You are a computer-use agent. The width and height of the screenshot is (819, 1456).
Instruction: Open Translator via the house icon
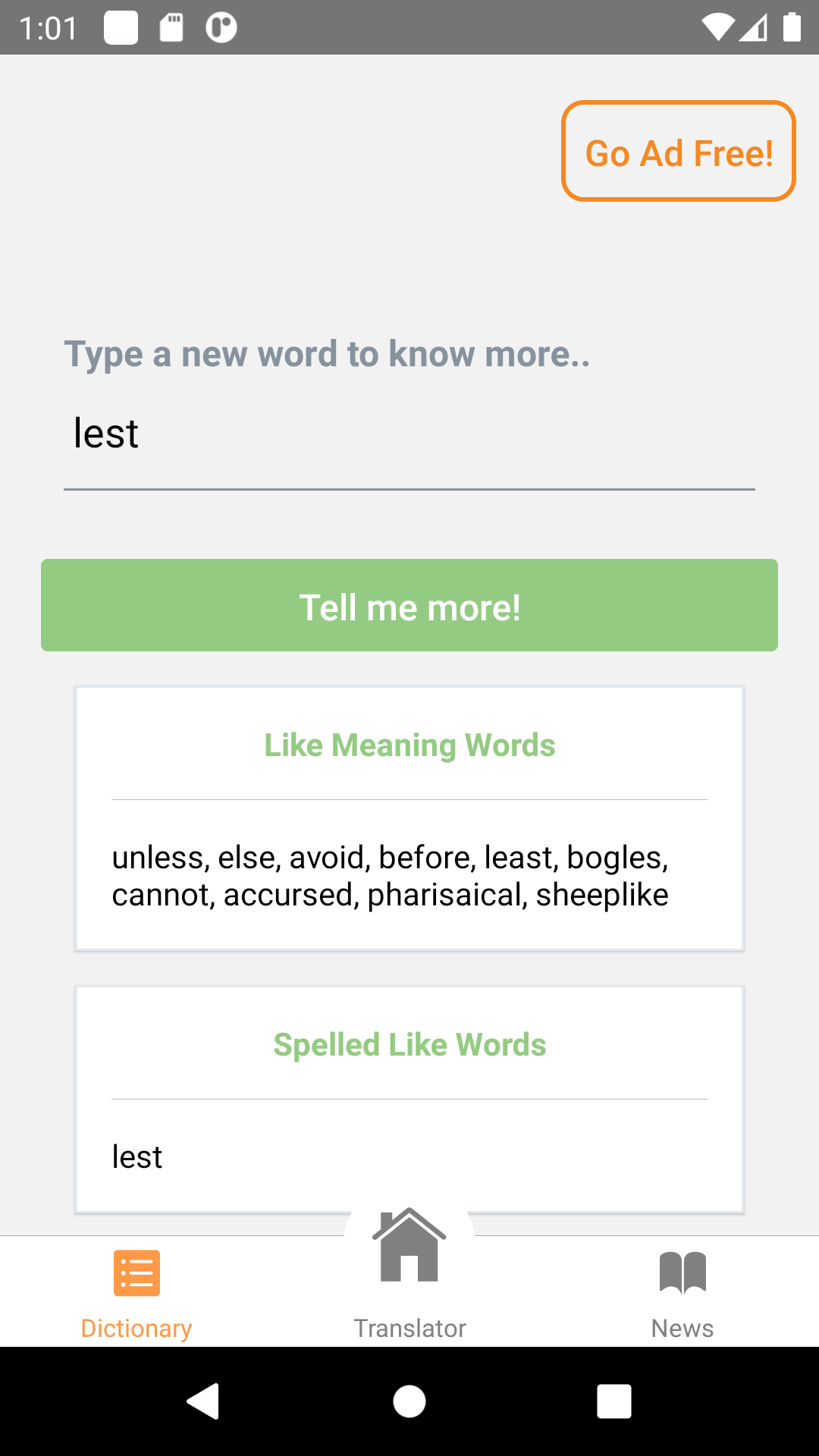[x=409, y=1245]
